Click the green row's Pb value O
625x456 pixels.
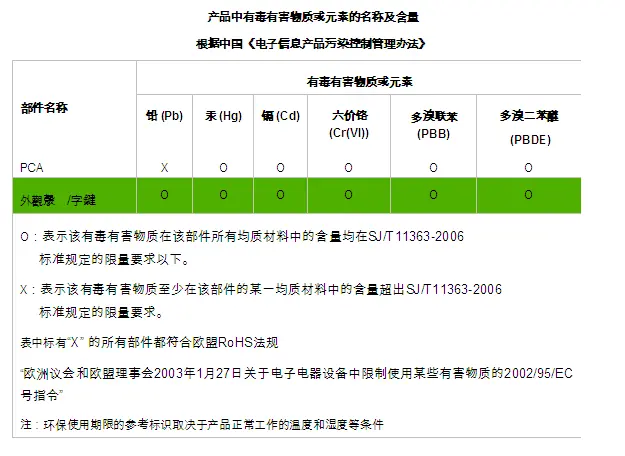(164, 195)
